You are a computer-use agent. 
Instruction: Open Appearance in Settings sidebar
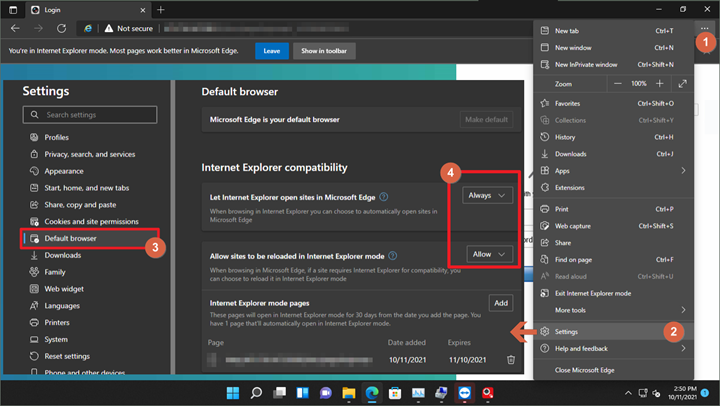[91, 171]
